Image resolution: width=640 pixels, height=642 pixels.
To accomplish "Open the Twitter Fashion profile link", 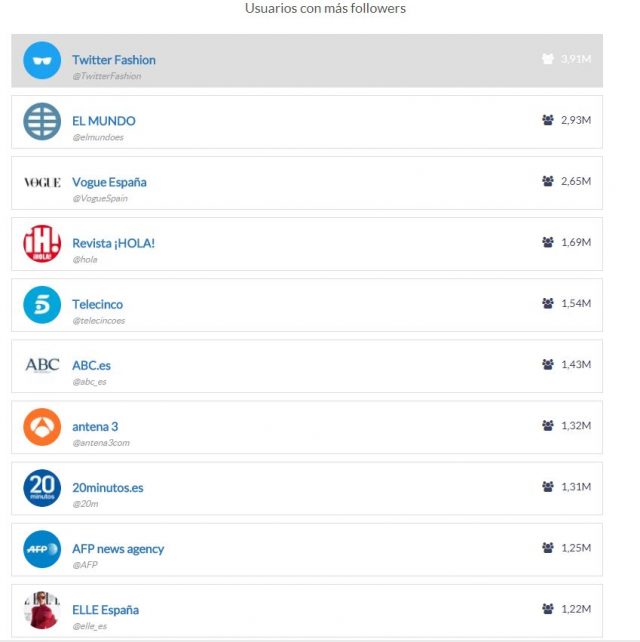I will (114, 60).
